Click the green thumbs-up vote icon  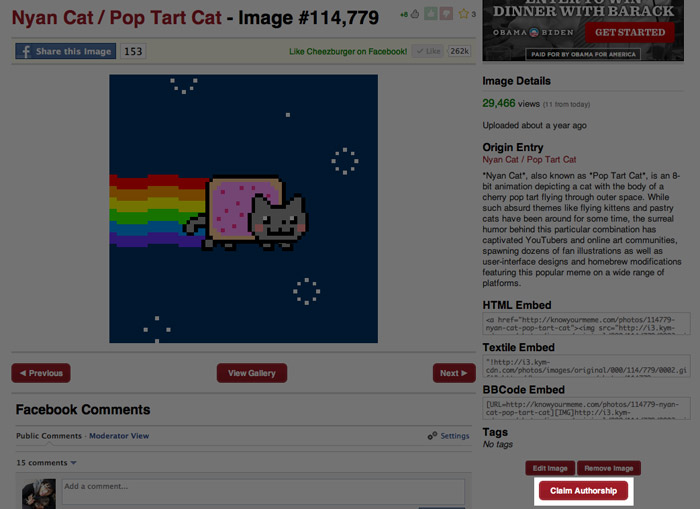[x=430, y=14]
